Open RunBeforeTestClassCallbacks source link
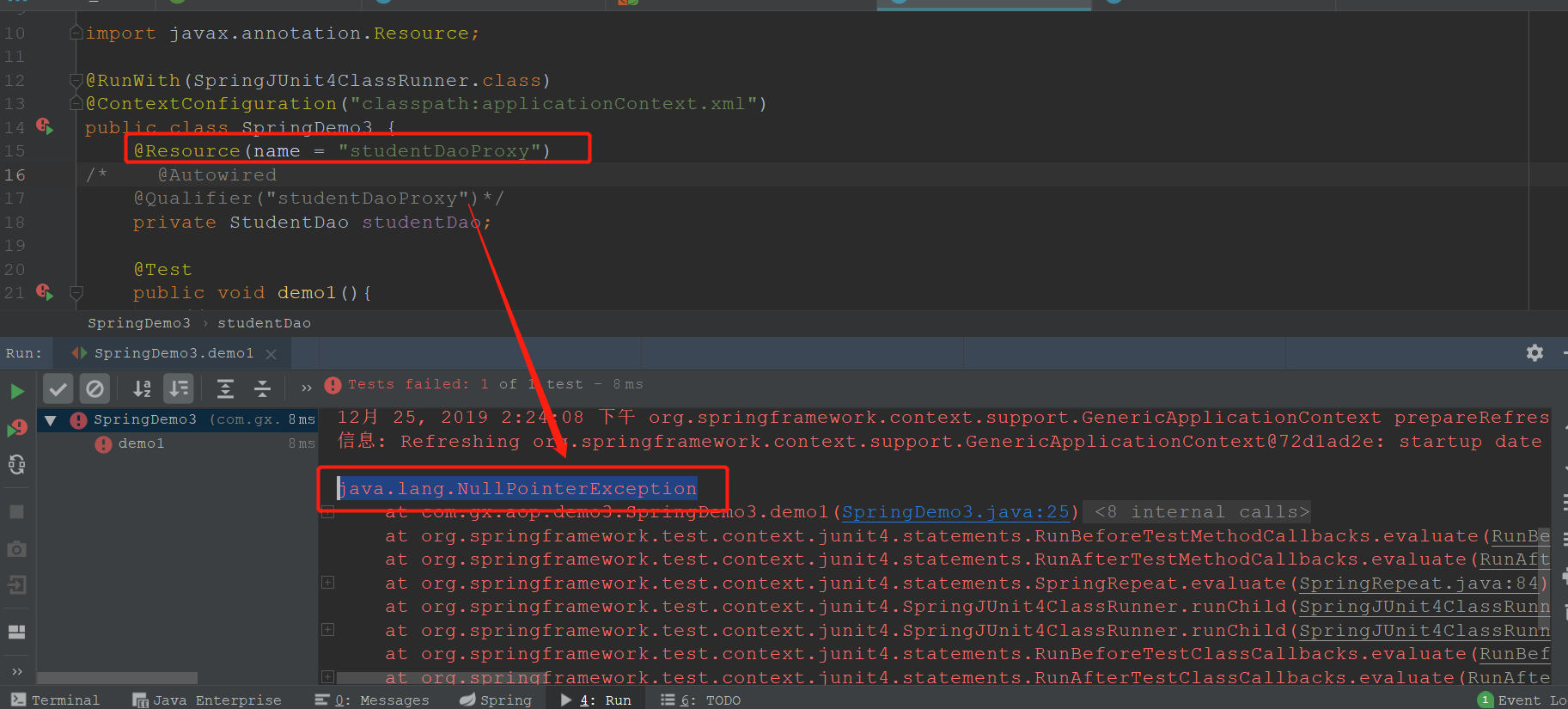The image size is (1568, 709). [1514, 654]
